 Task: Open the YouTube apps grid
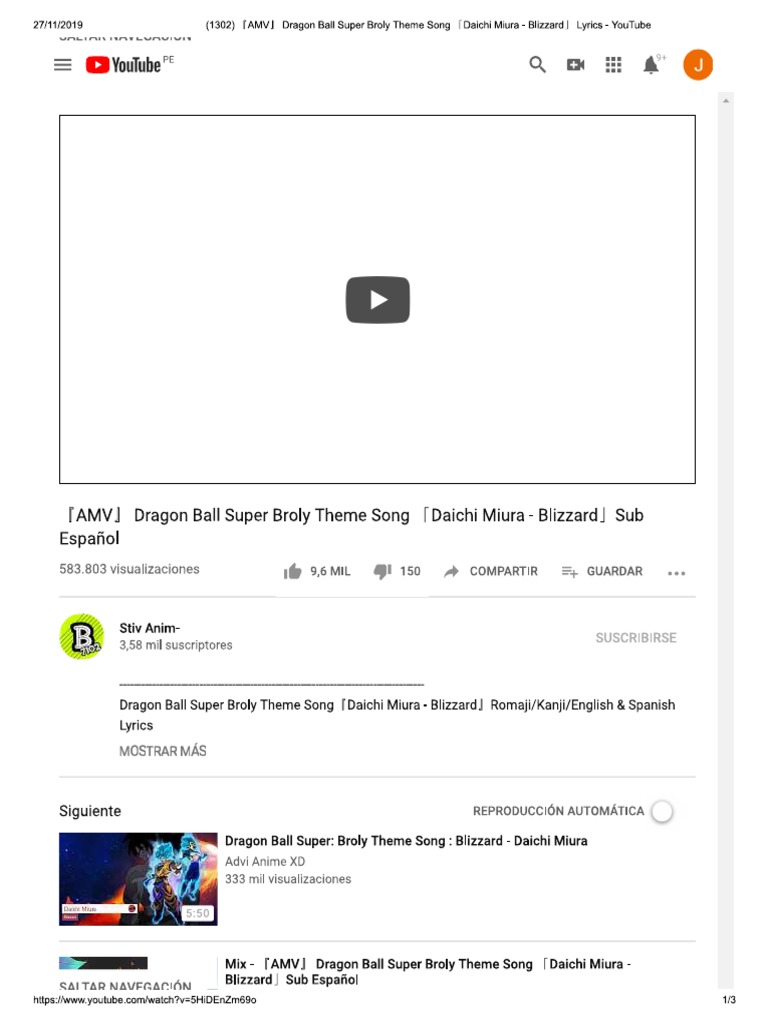613,65
